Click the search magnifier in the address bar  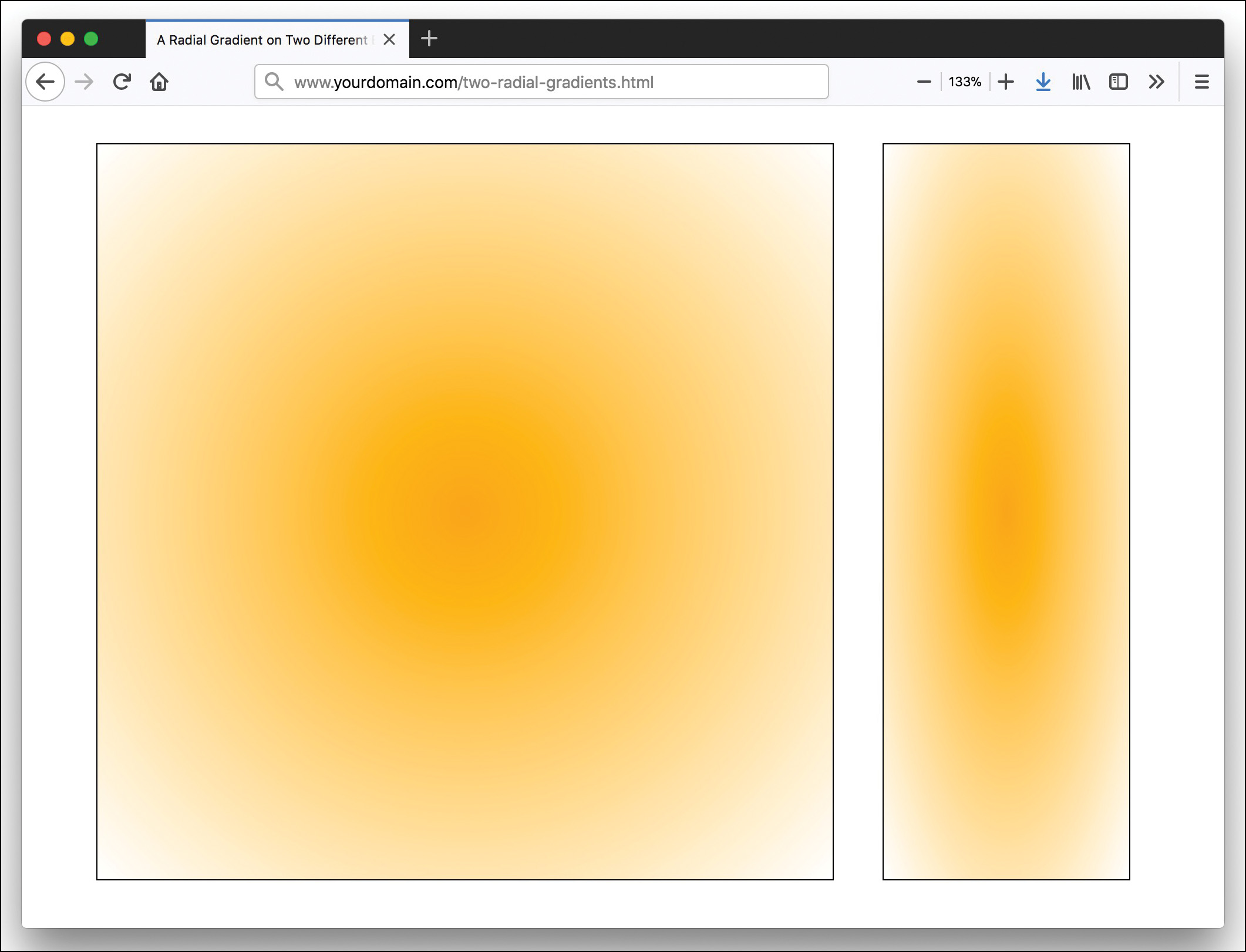coord(274,82)
